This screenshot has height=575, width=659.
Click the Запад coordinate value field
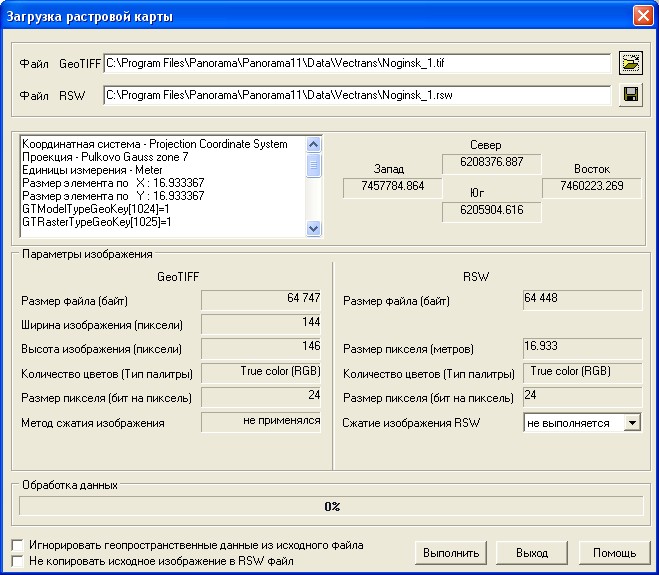click(x=385, y=186)
